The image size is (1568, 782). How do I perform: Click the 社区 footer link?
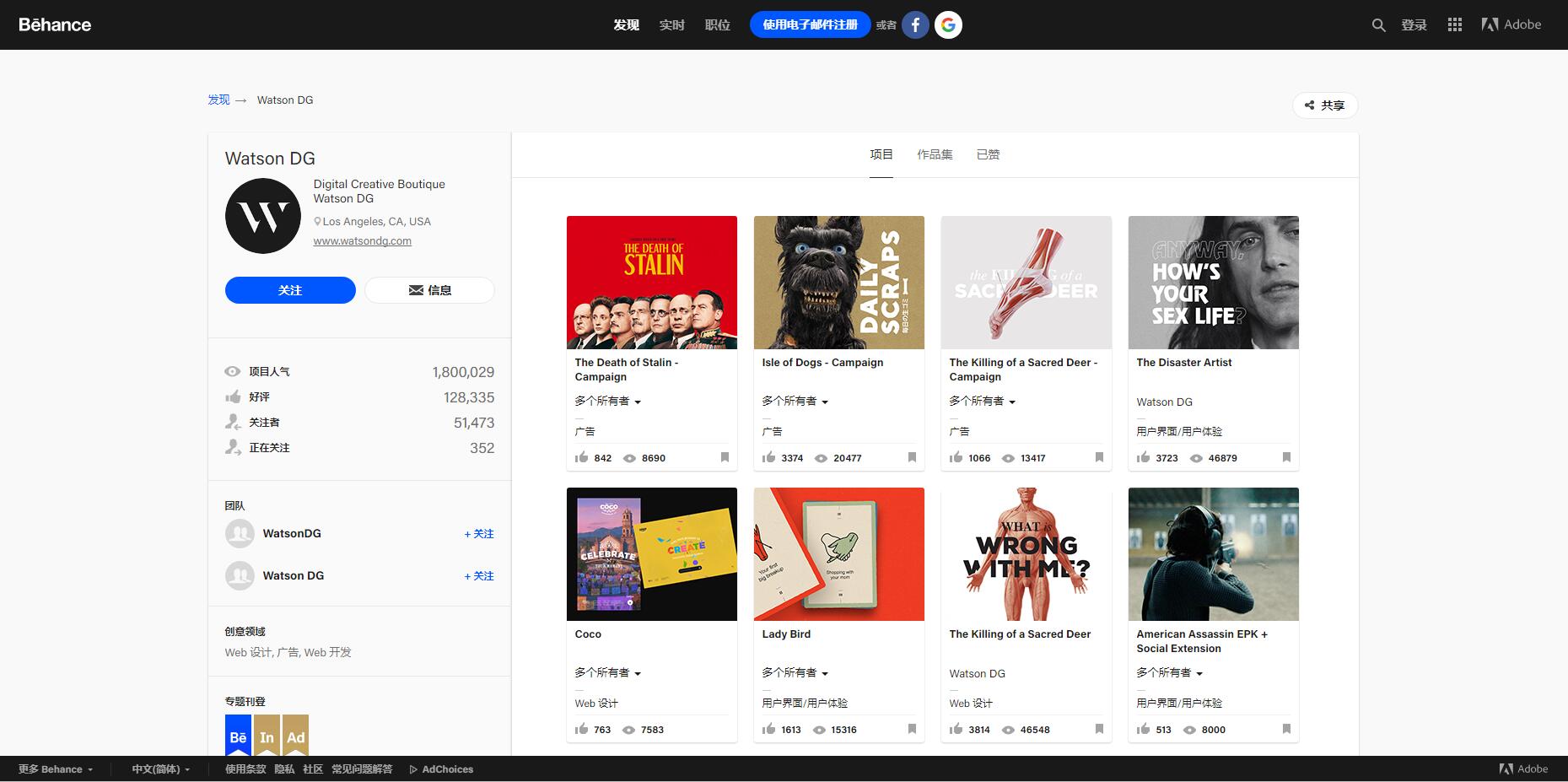tap(313, 769)
